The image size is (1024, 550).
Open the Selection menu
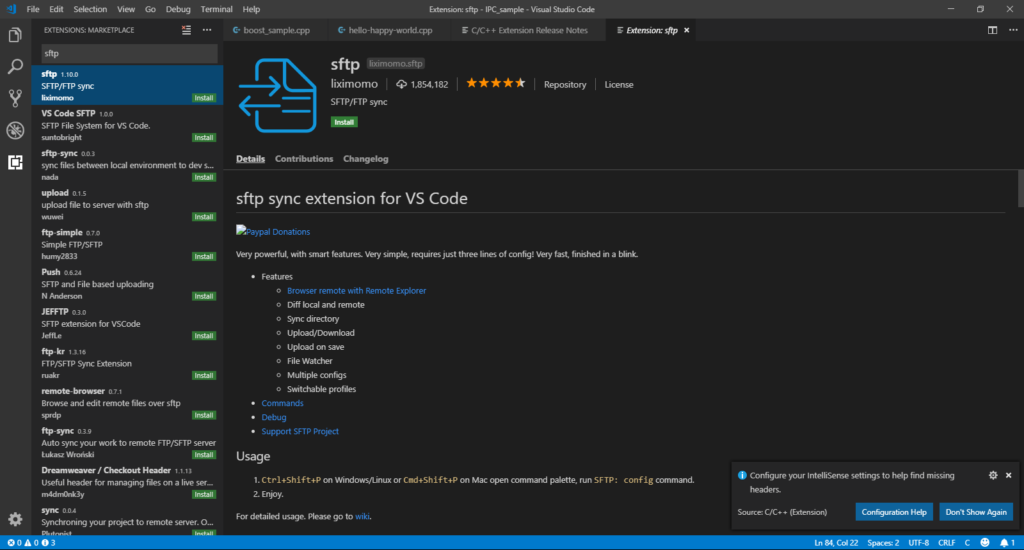(x=90, y=9)
